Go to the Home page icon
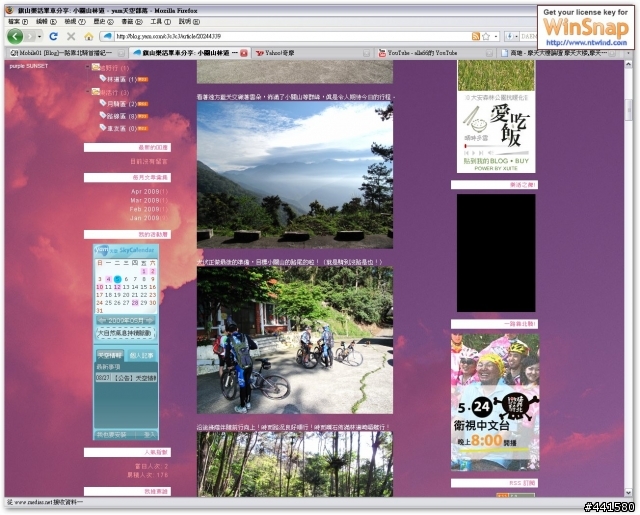640x515 pixels. [x=89, y=37]
